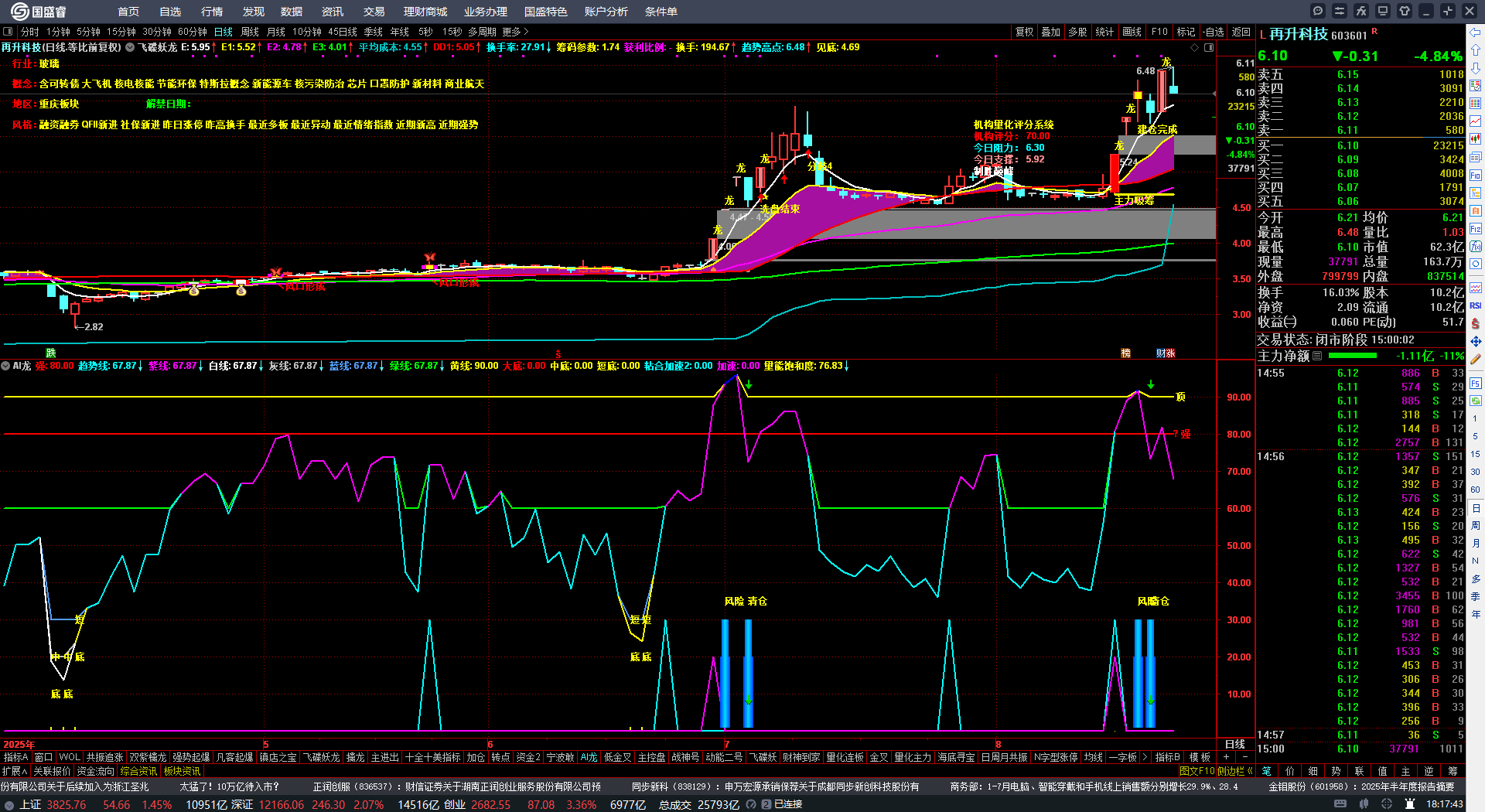Click the down arrow icon in right sidebar

[1476, 67]
